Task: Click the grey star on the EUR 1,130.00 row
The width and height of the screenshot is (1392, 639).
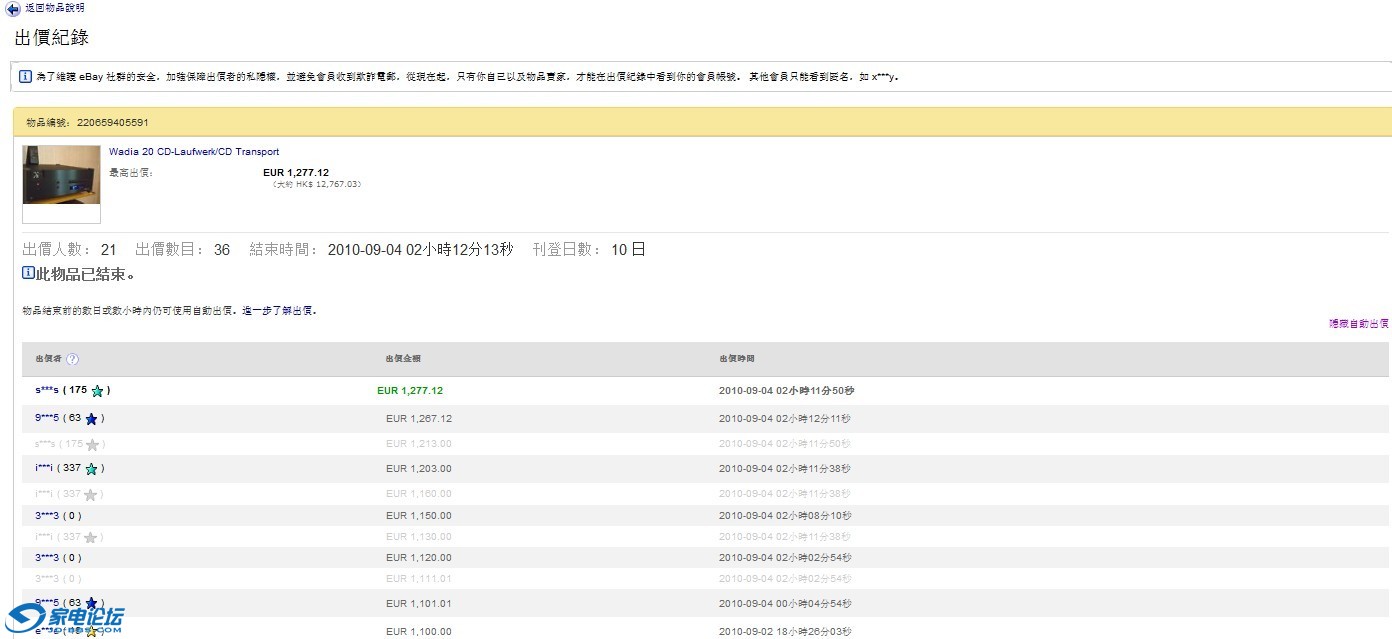Action: click(x=91, y=538)
